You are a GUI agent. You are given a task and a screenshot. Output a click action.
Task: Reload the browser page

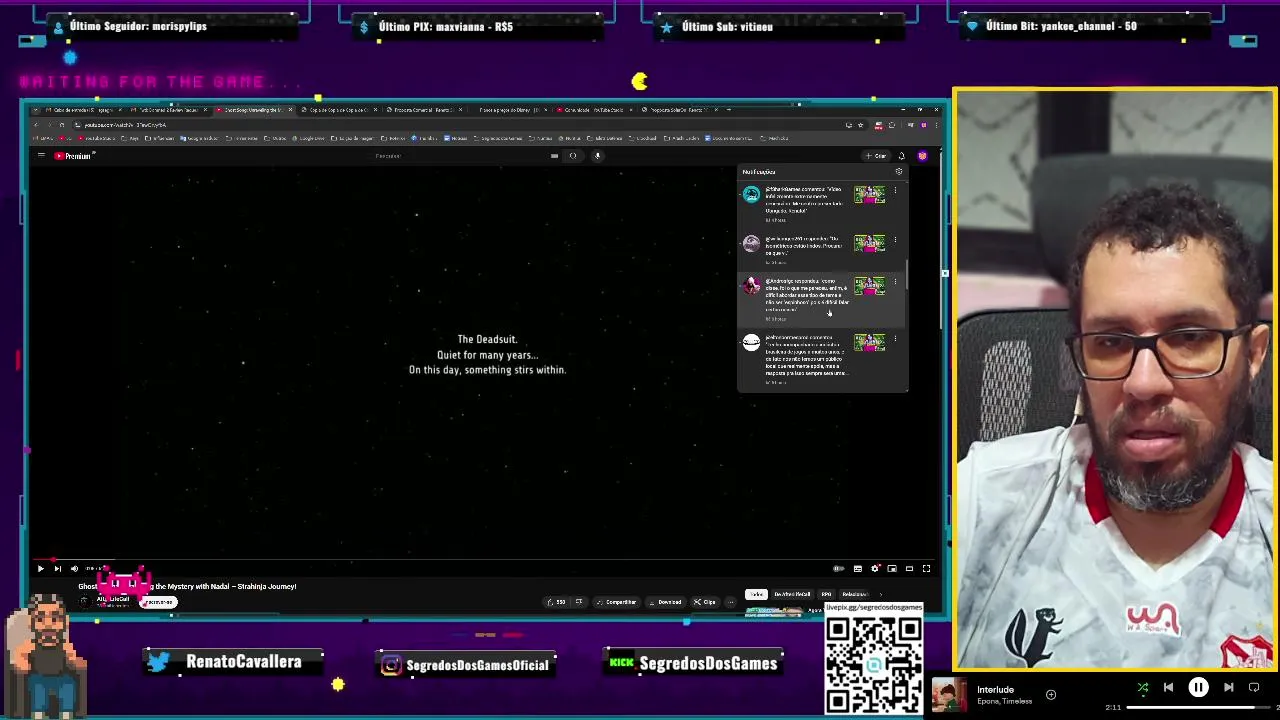click(62, 125)
